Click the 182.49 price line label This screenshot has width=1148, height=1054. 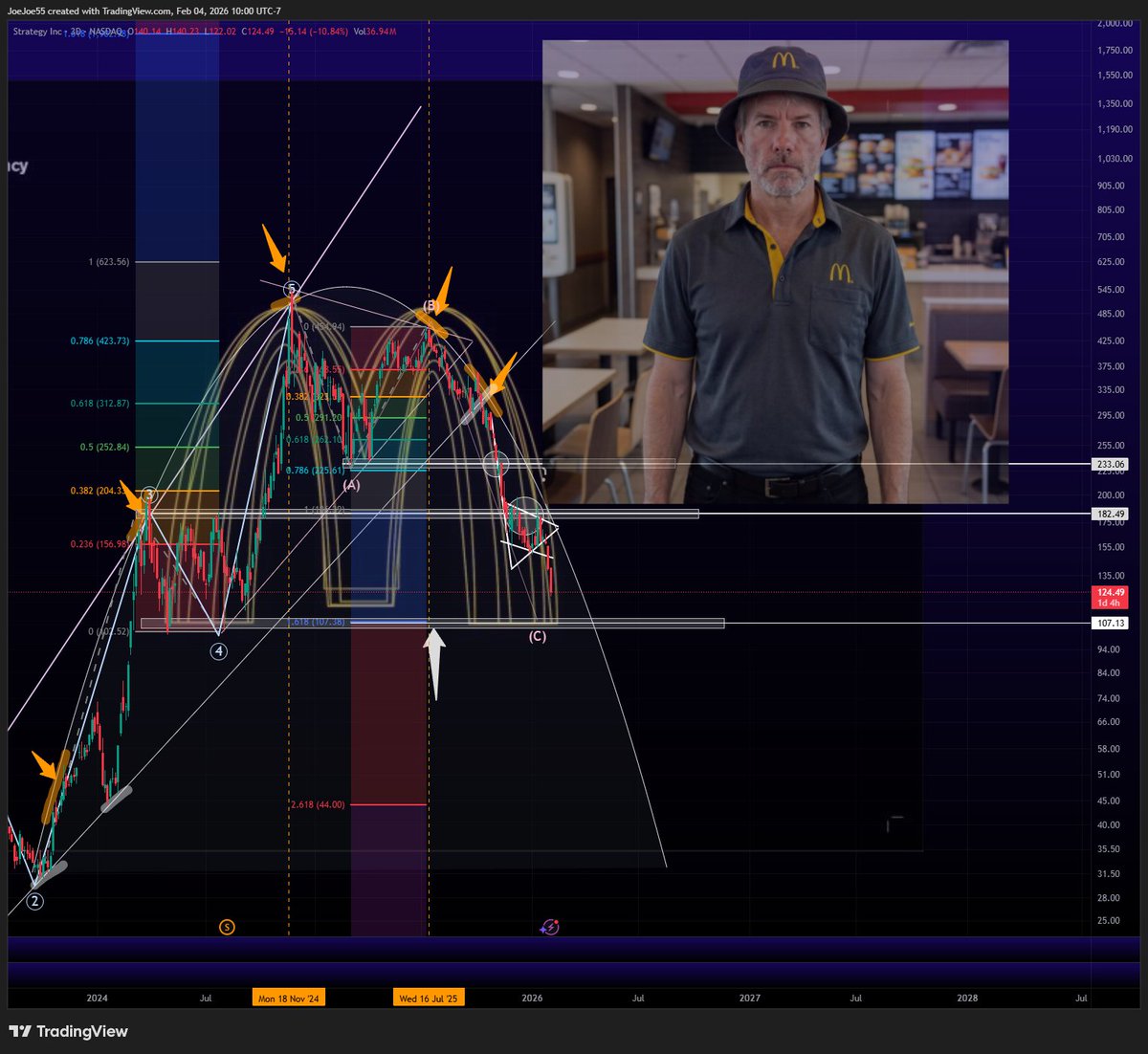pyautogui.click(x=1110, y=514)
